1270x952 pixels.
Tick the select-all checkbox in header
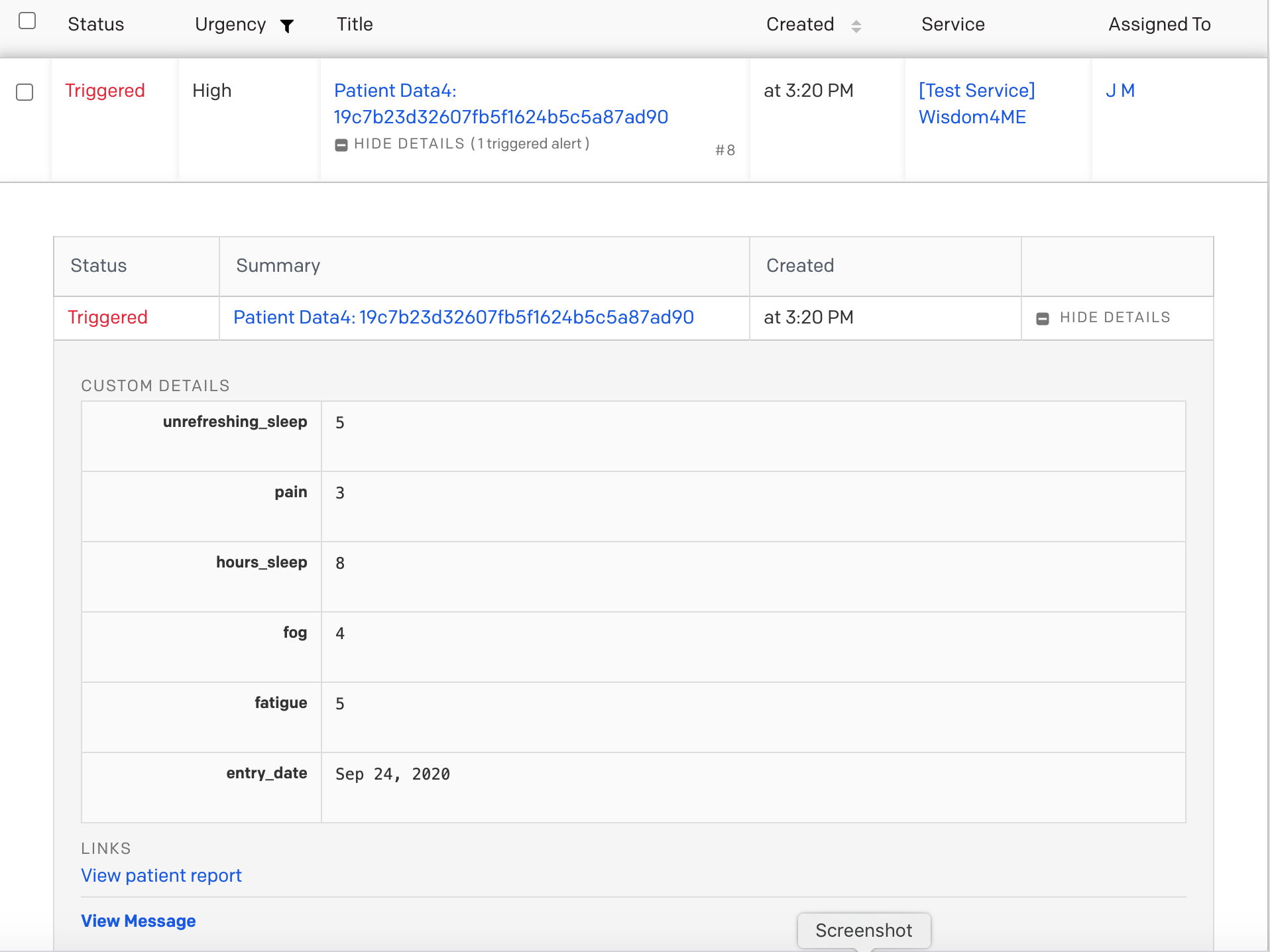click(27, 21)
